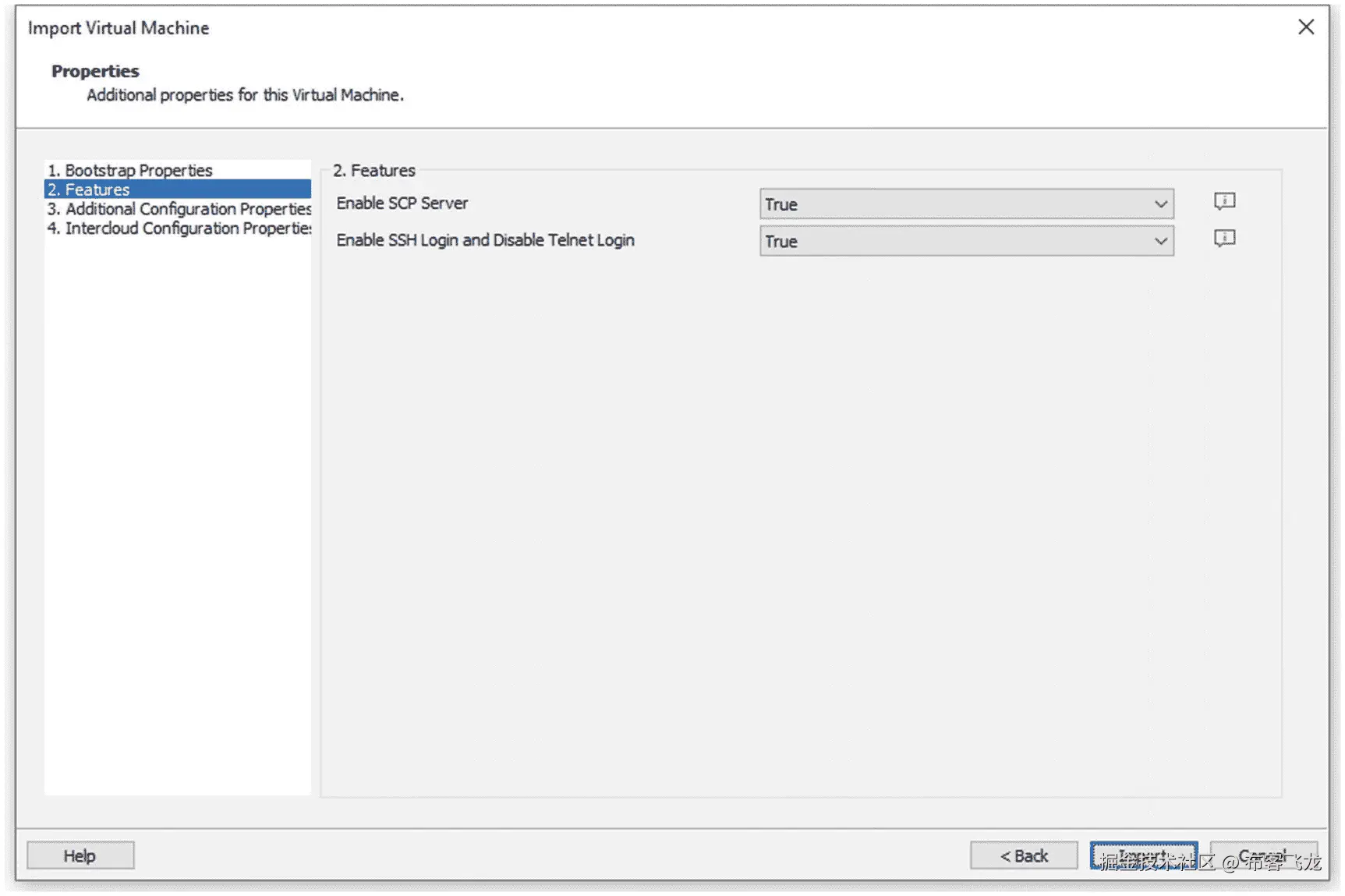The image size is (1345, 896).
Task: Click the Import Virtual Machine title text
Action: click(x=119, y=28)
